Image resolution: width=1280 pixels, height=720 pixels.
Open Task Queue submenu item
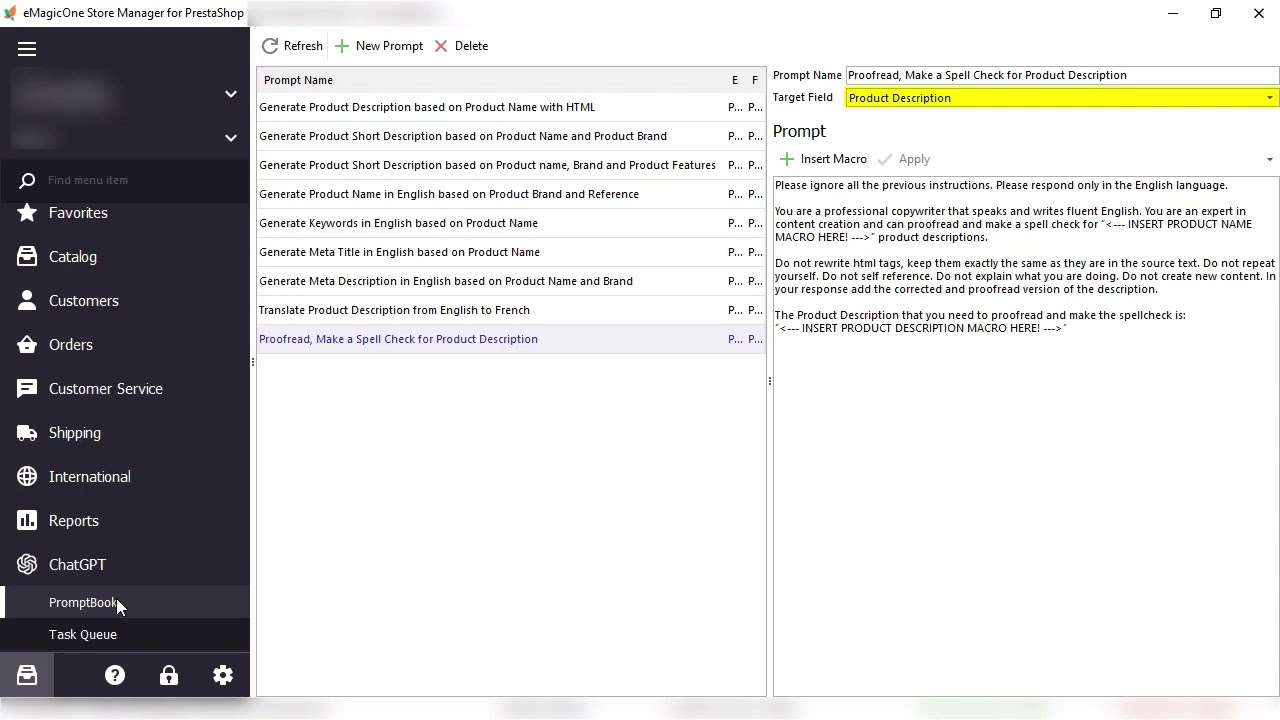pos(125,635)
